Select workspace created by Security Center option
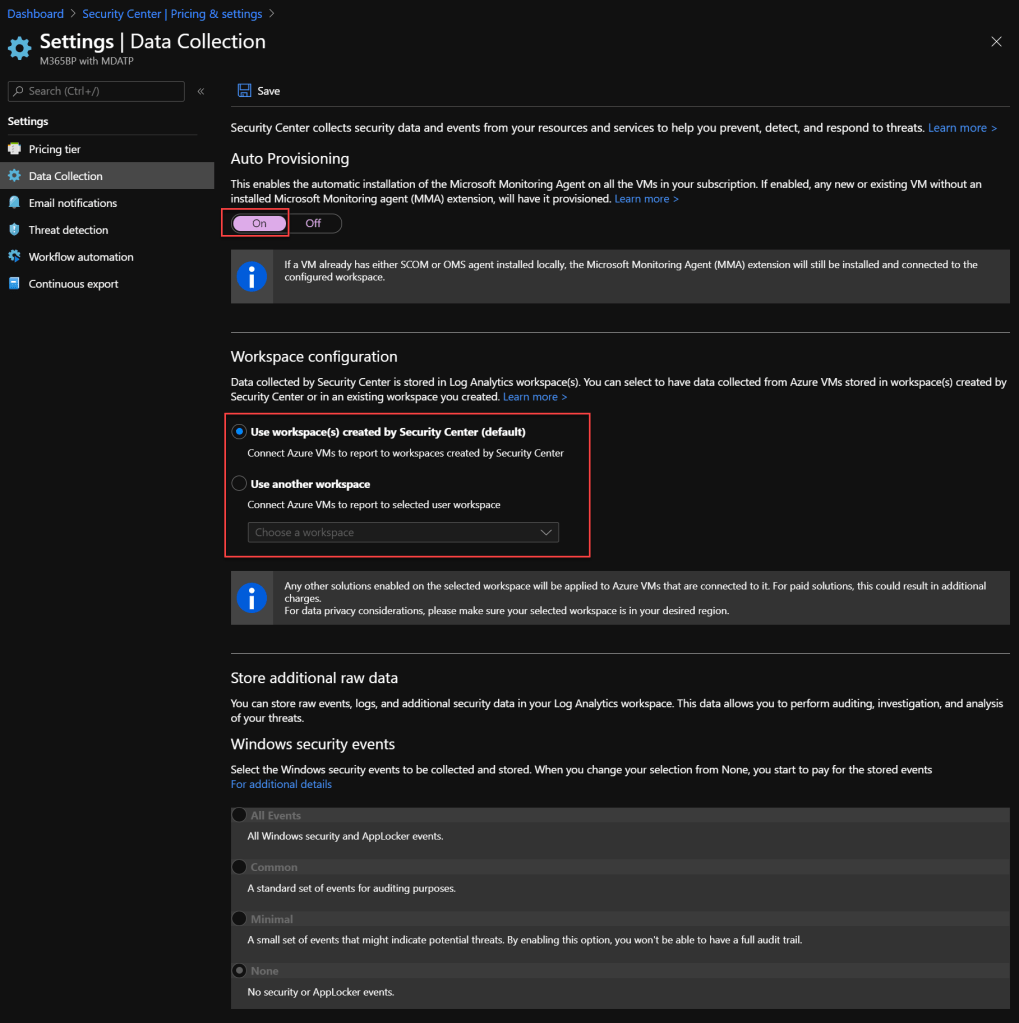 pos(239,432)
